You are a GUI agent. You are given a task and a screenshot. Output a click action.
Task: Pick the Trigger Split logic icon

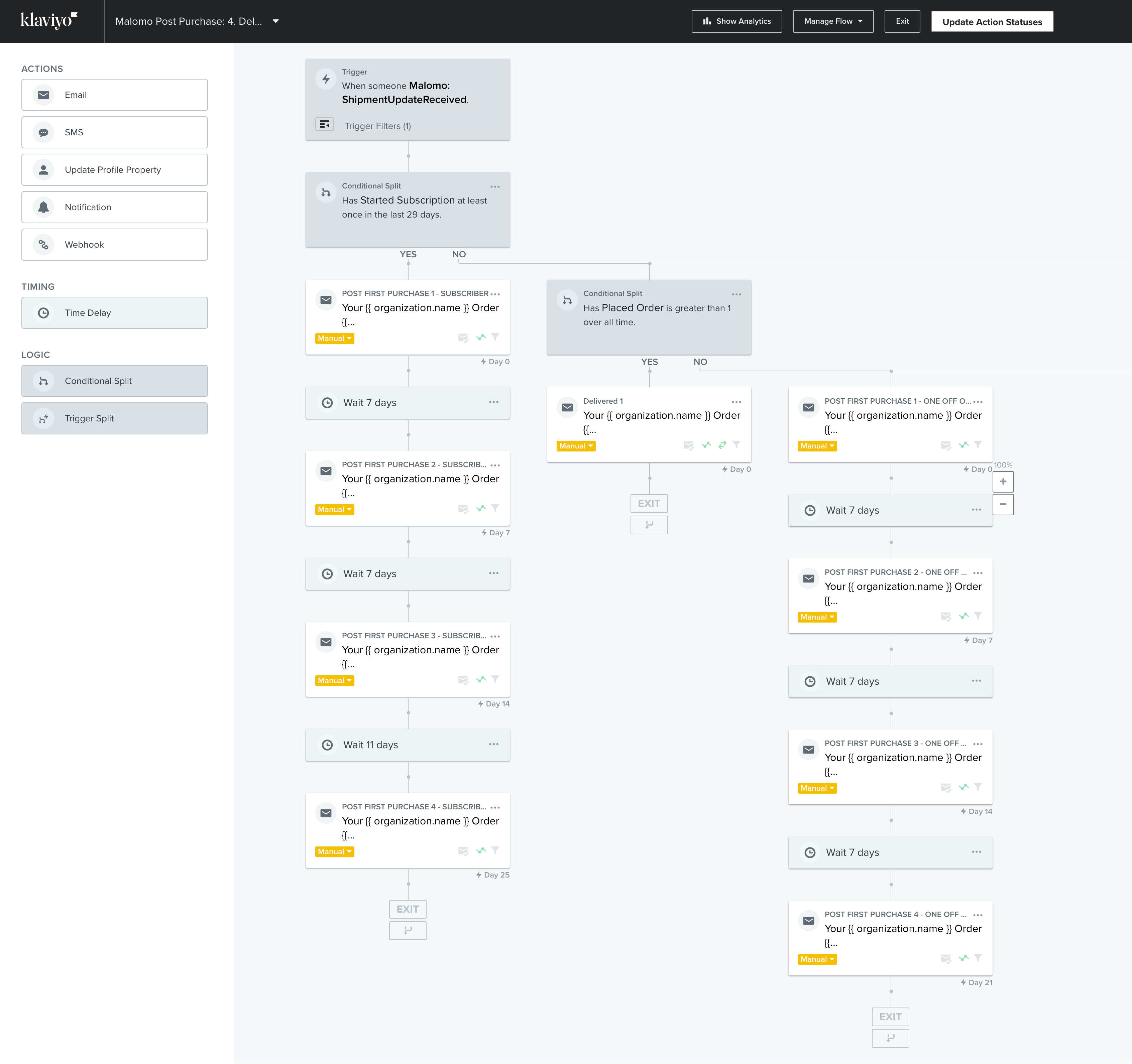pyautogui.click(x=44, y=418)
